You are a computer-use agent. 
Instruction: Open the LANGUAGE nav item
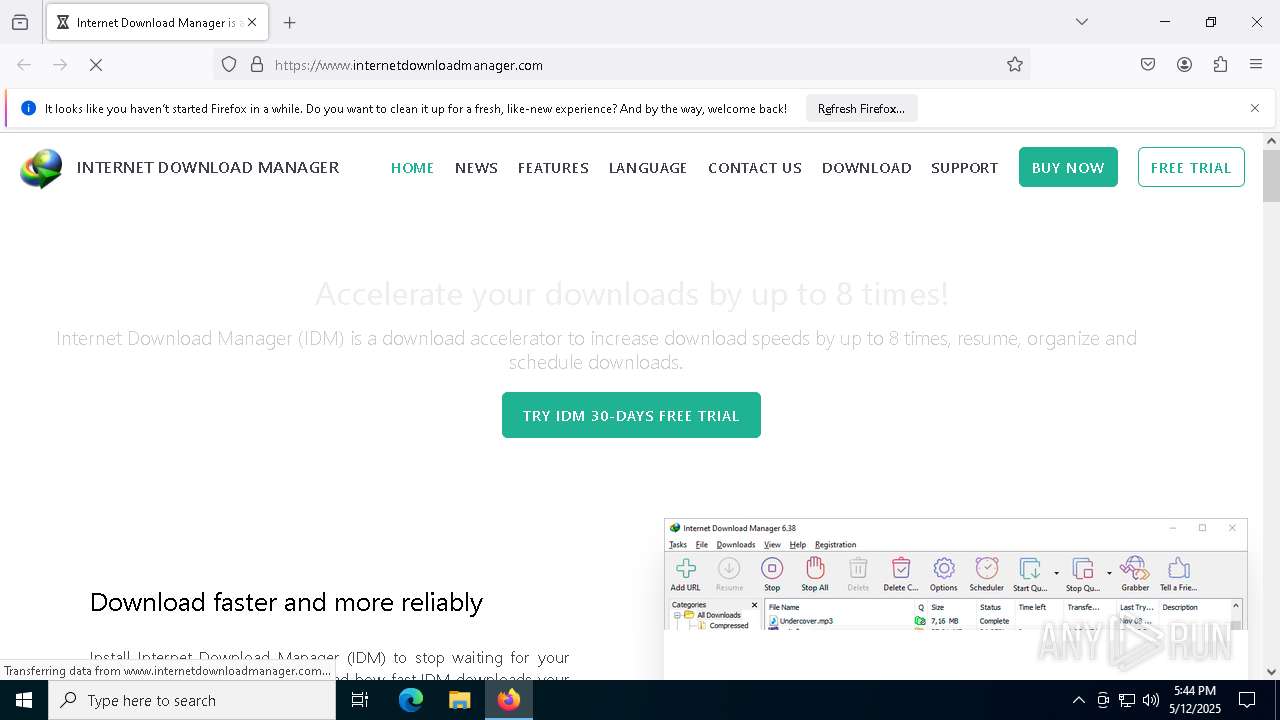[648, 168]
